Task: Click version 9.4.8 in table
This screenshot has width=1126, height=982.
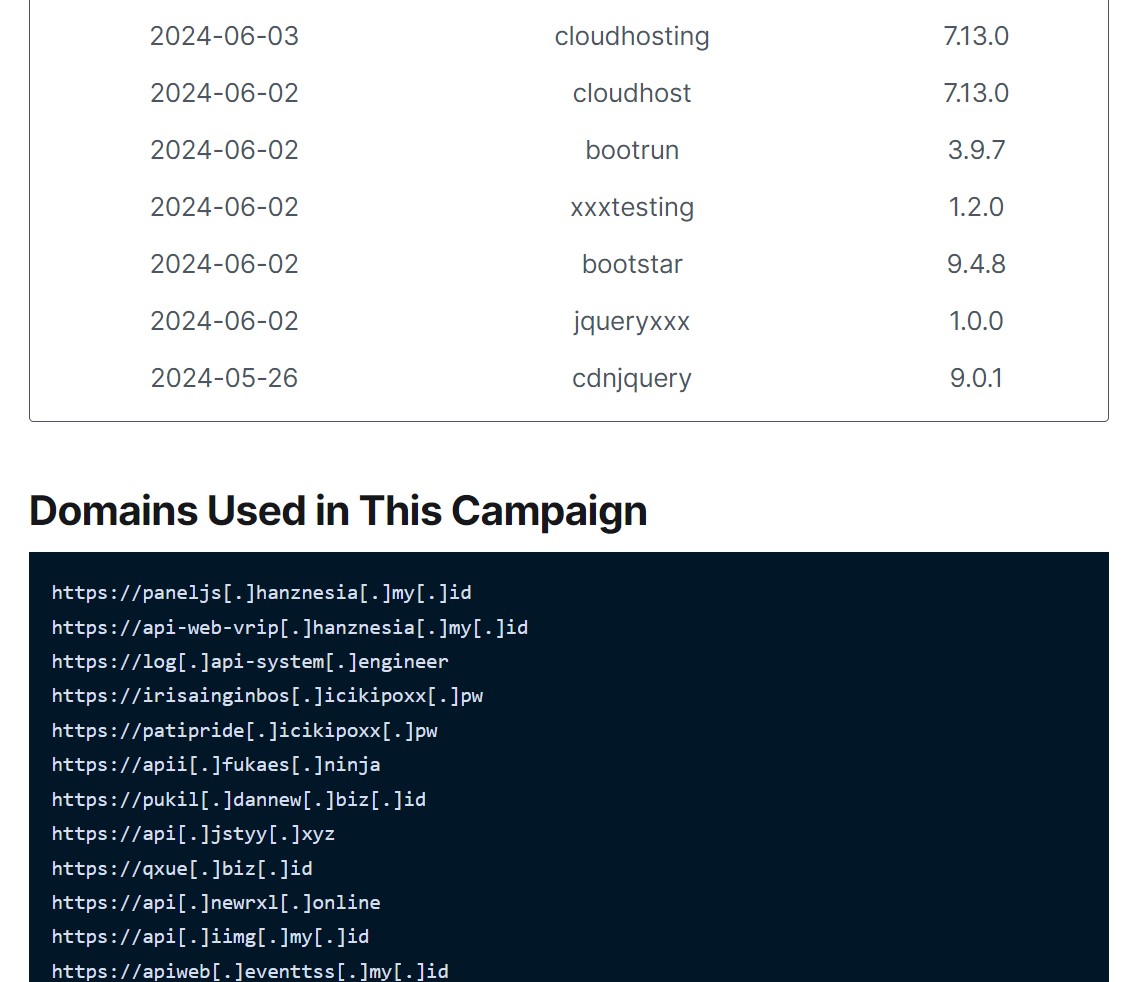Action: pyautogui.click(x=976, y=264)
